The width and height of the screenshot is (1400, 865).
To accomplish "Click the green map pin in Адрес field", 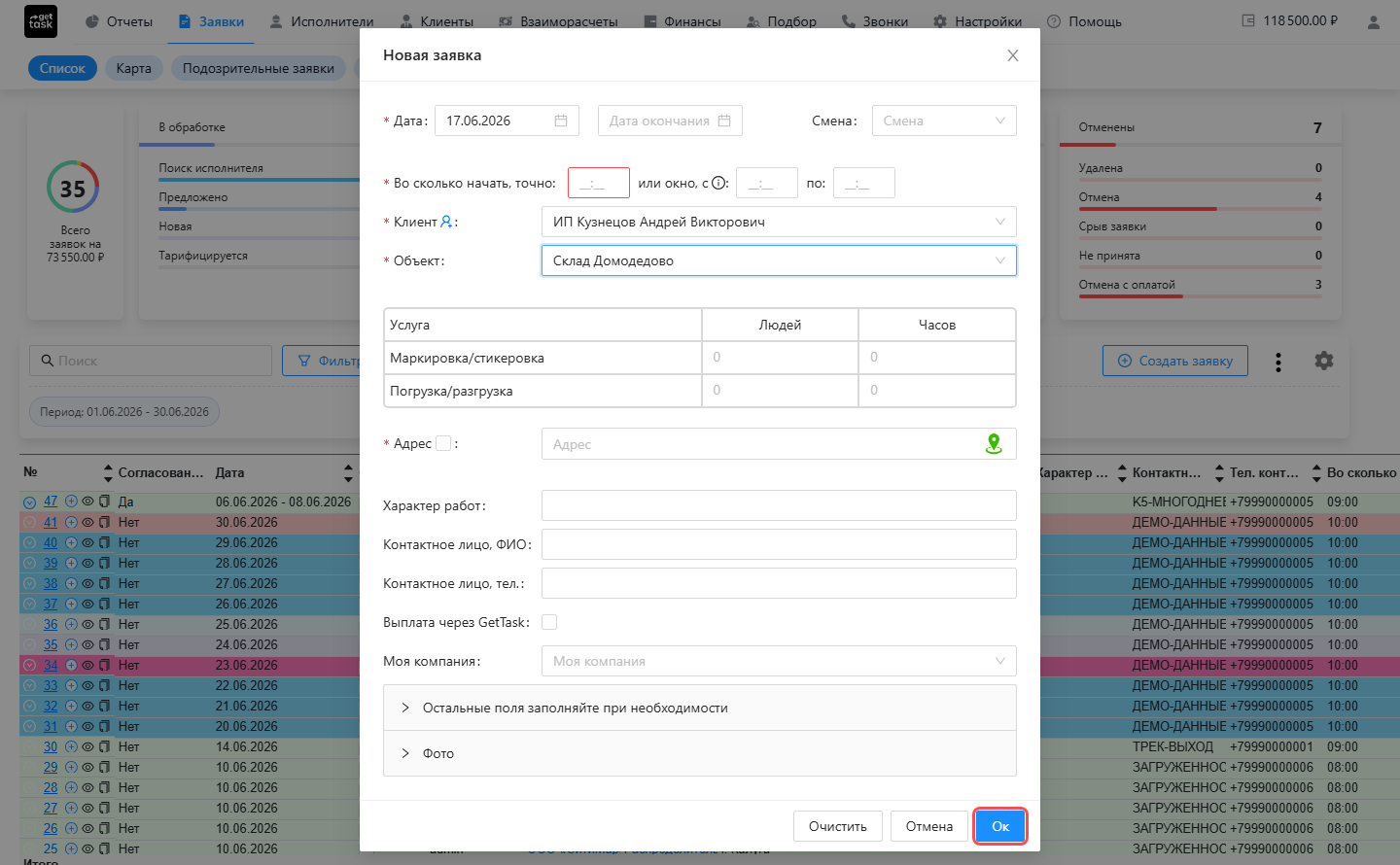I will [994, 444].
